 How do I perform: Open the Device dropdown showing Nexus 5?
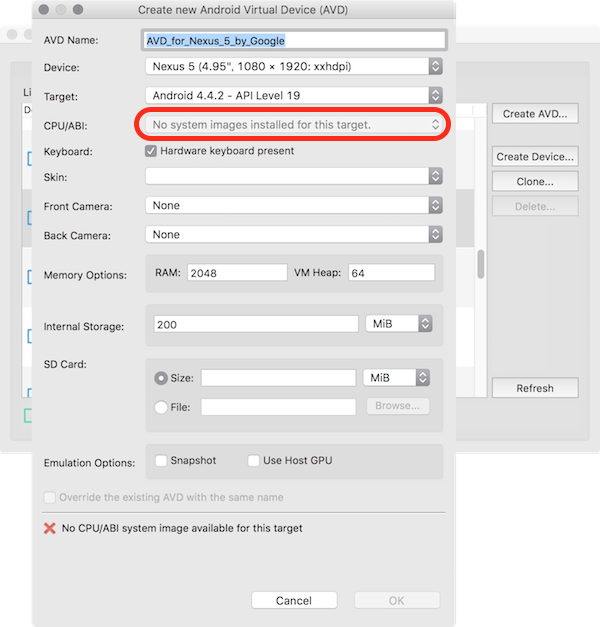[294, 66]
